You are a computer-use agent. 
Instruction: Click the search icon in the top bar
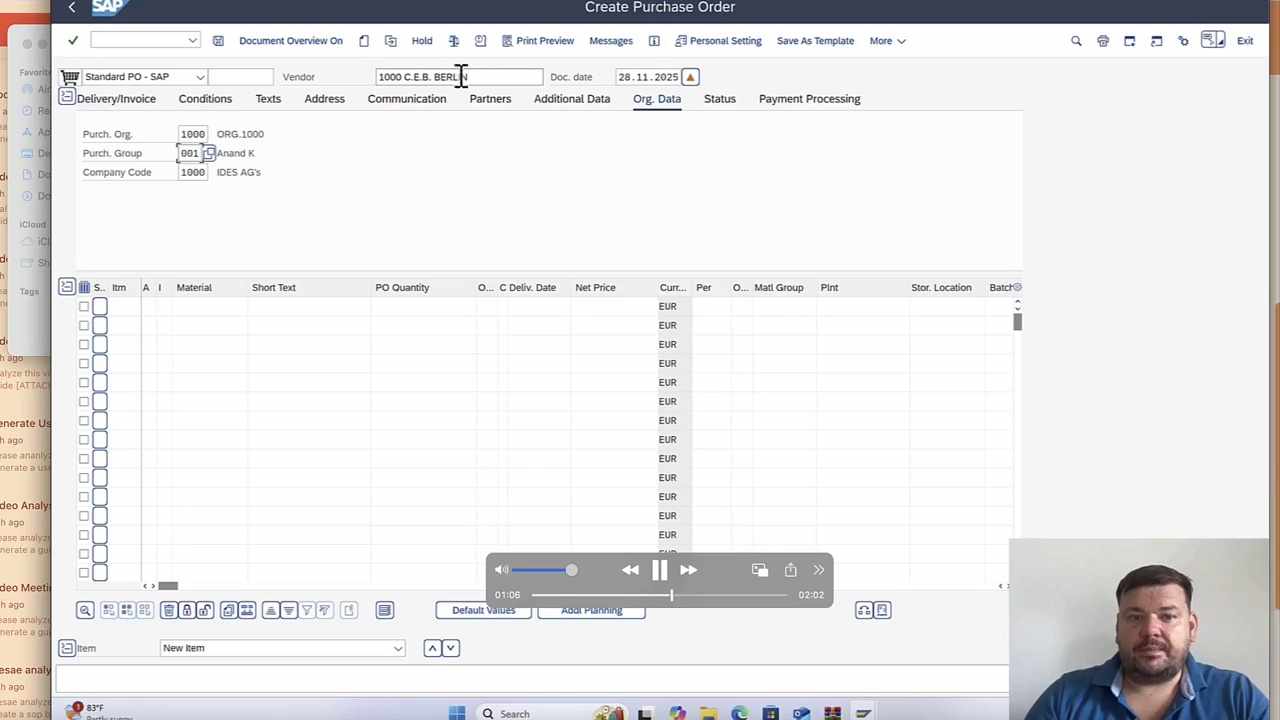point(1076,40)
